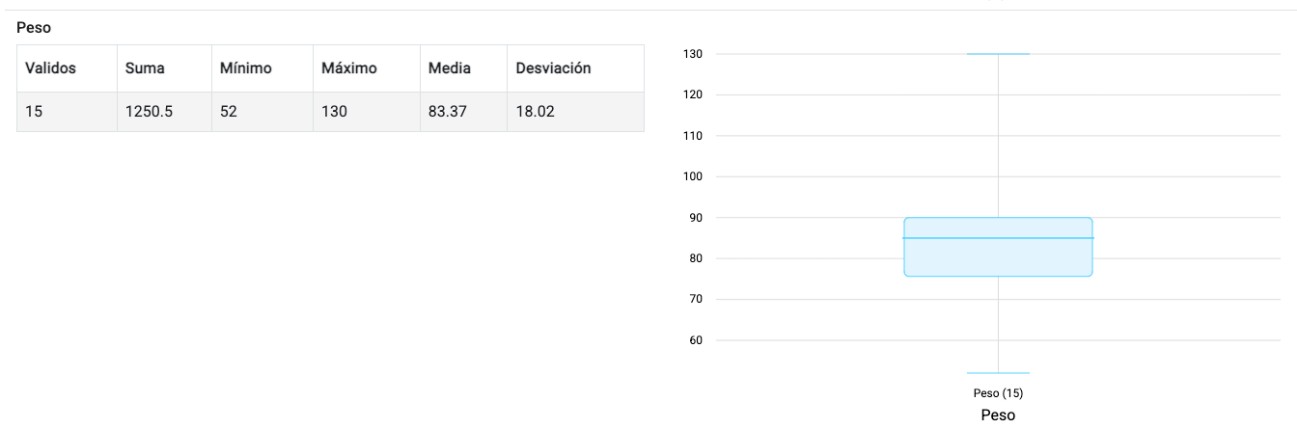
Task: Select the minimum value cell 52
Action: (x=262, y=112)
